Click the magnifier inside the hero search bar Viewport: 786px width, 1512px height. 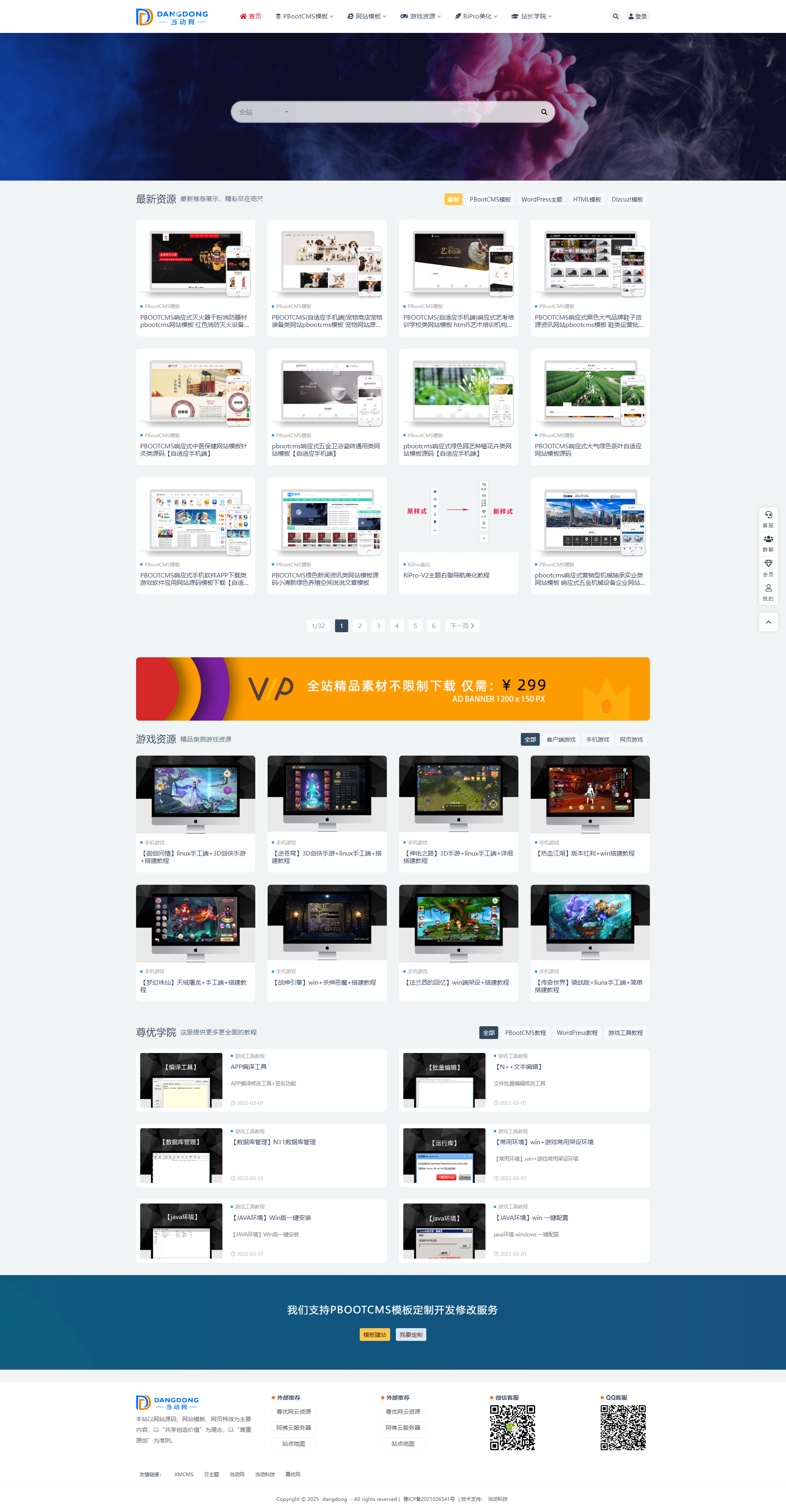coord(544,112)
